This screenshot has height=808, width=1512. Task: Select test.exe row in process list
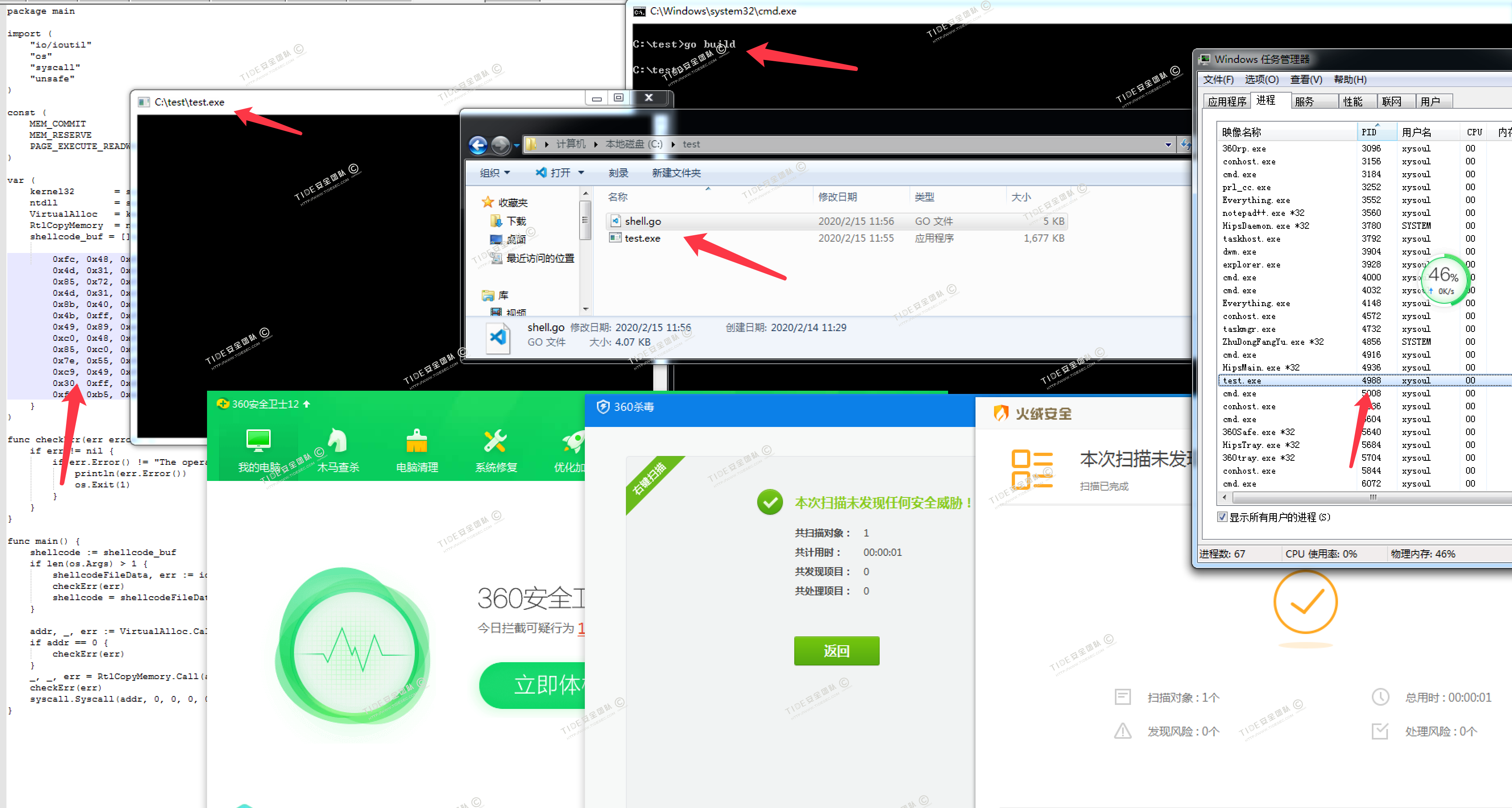(1242, 380)
